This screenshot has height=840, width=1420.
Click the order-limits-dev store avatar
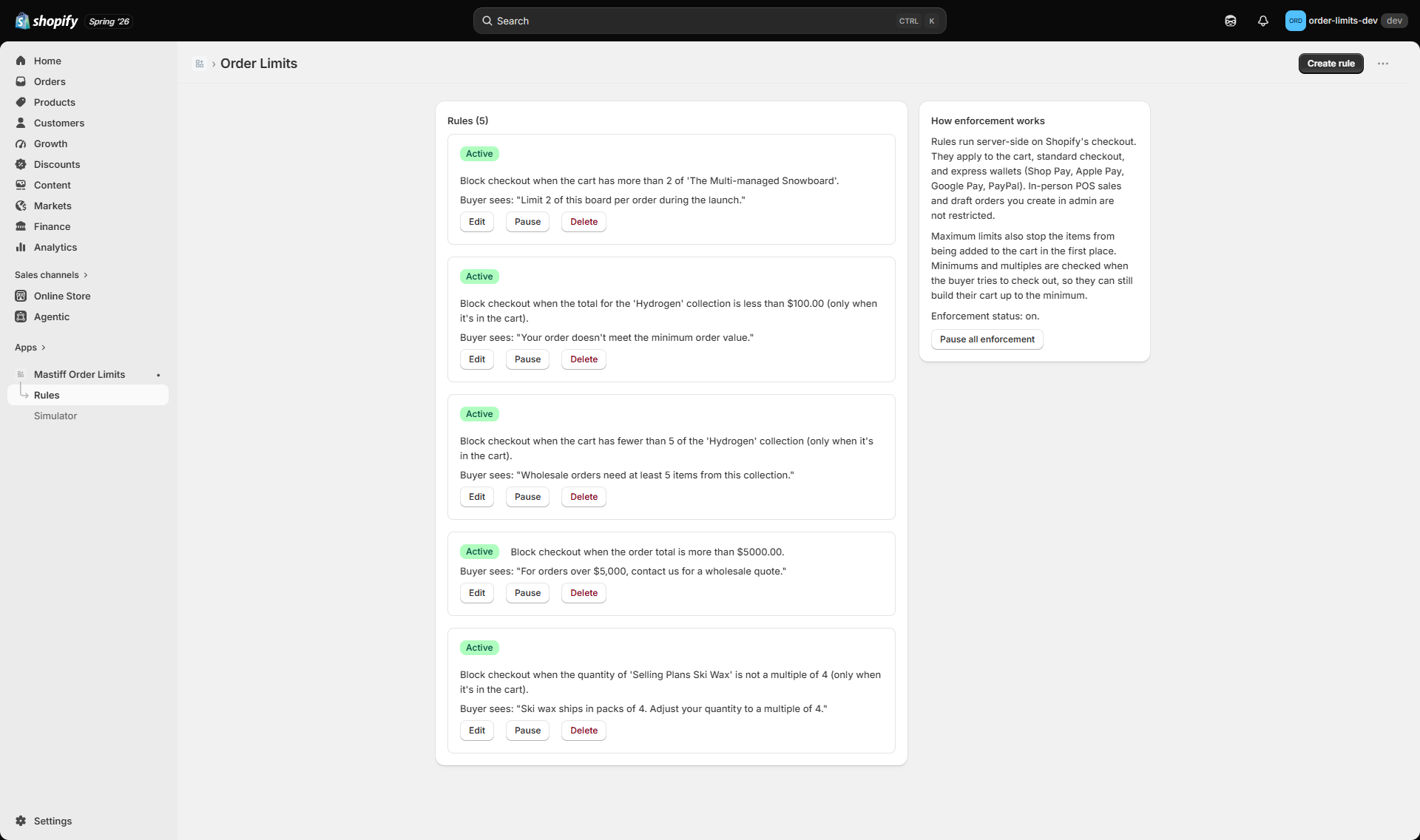1295,21
